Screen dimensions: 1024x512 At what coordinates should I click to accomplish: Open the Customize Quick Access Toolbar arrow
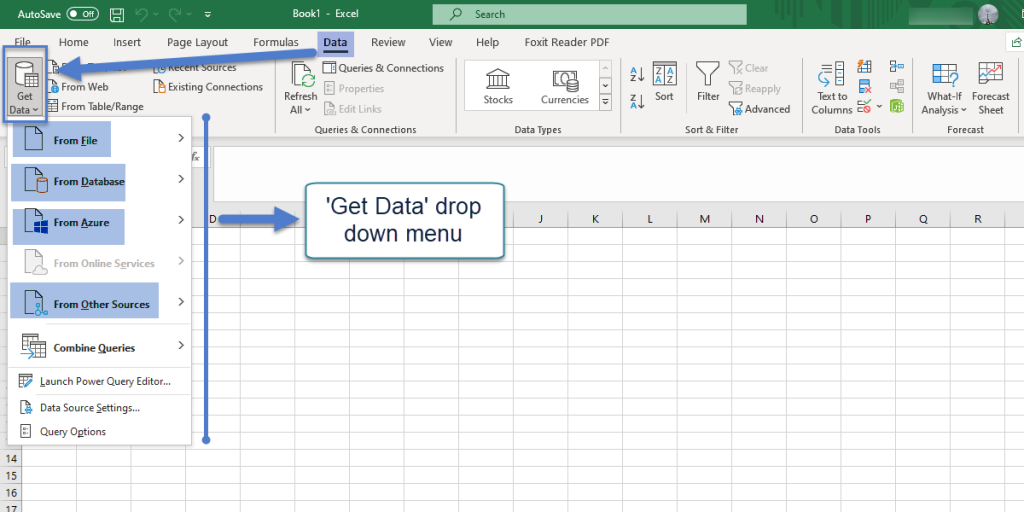point(208,14)
